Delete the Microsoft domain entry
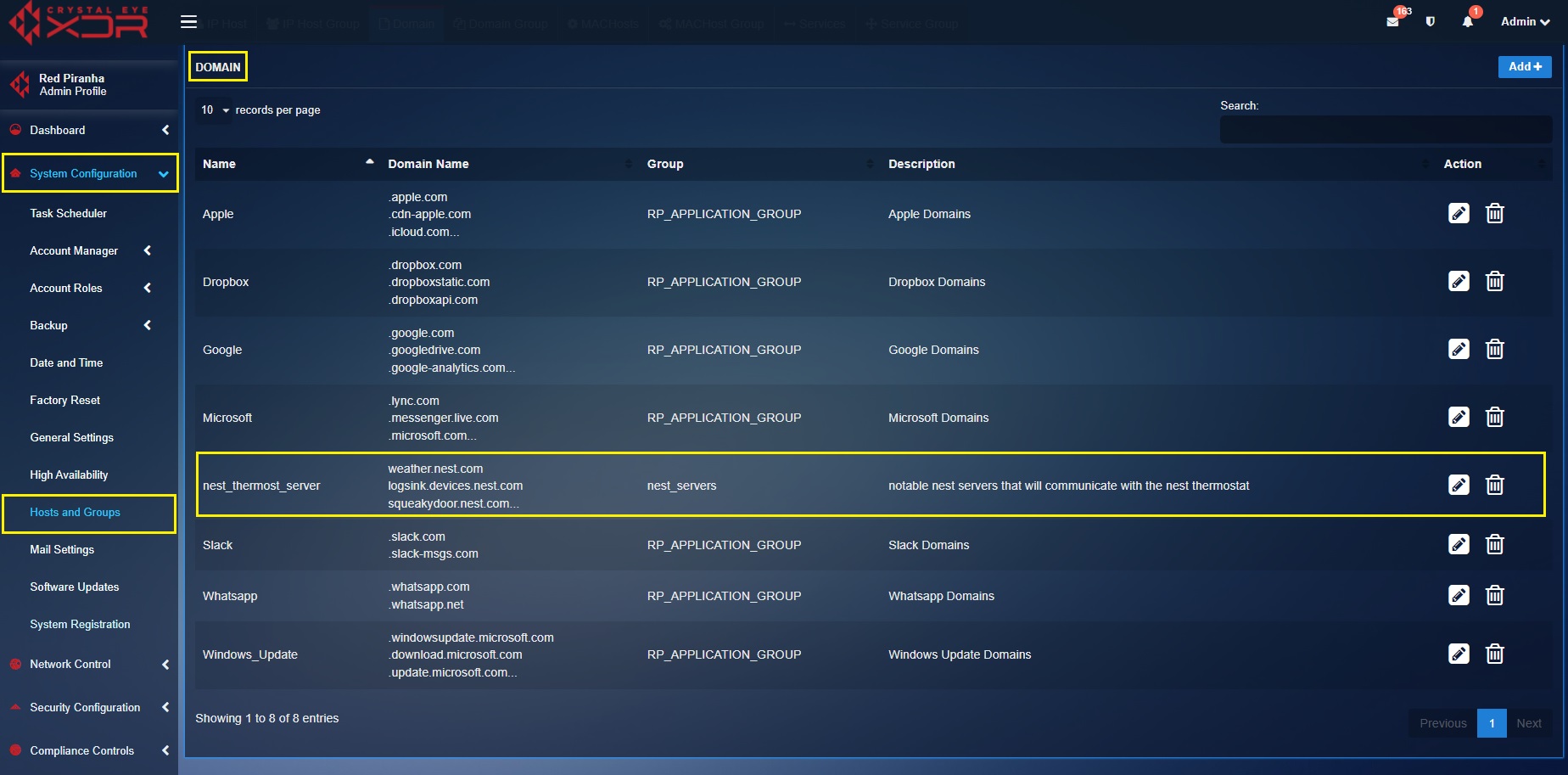 click(1495, 417)
